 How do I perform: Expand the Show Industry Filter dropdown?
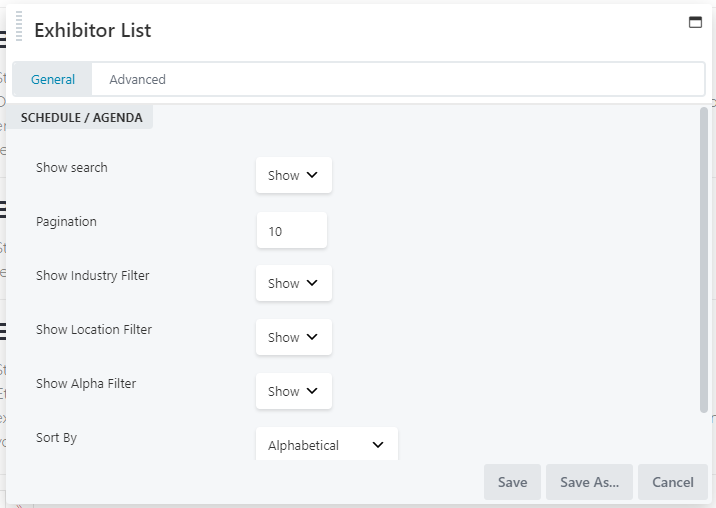pyautogui.click(x=293, y=283)
